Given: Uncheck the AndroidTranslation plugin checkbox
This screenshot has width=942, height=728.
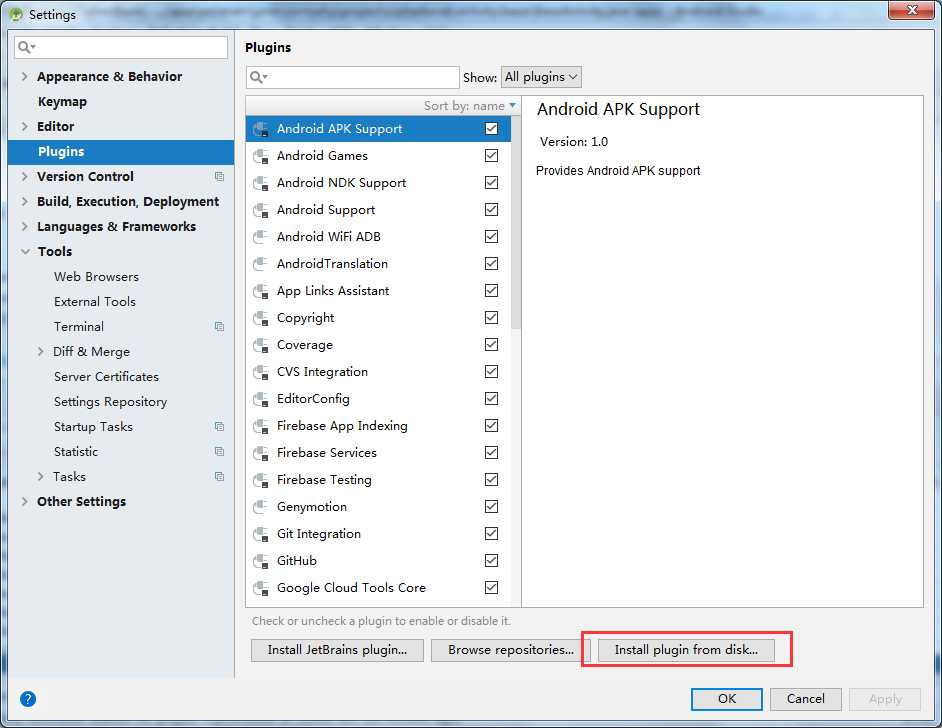Looking at the screenshot, I should pos(491,264).
